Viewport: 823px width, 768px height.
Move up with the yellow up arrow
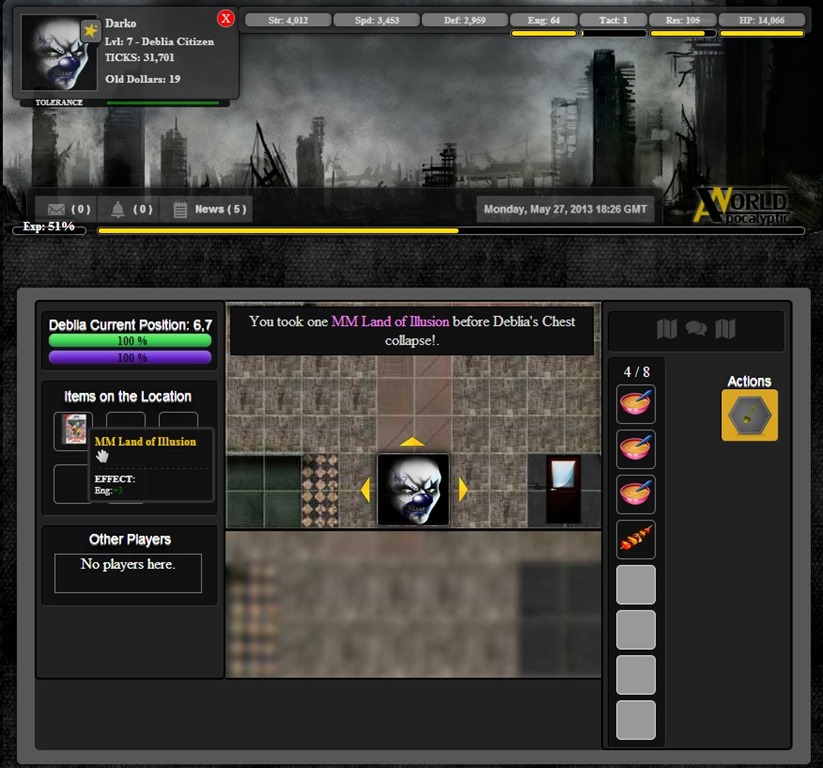pyautogui.click(x=412, y=442)
